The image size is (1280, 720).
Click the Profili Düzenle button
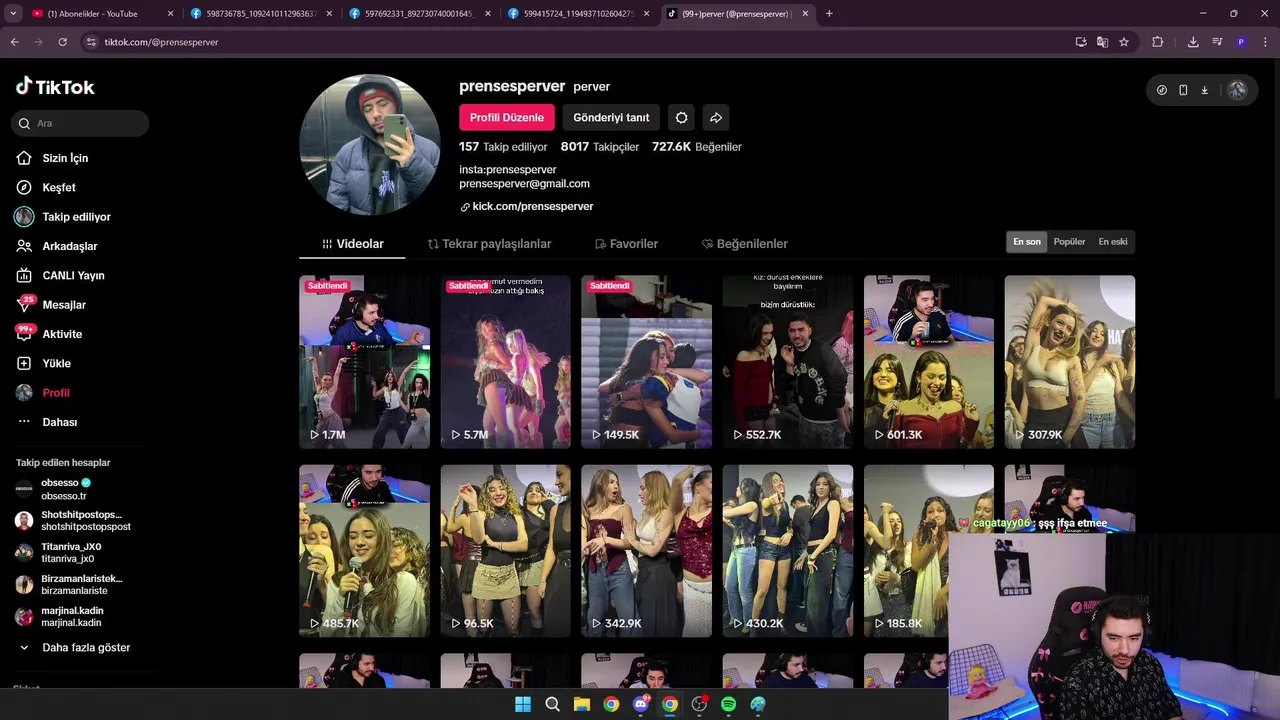(x=507, y=117)
